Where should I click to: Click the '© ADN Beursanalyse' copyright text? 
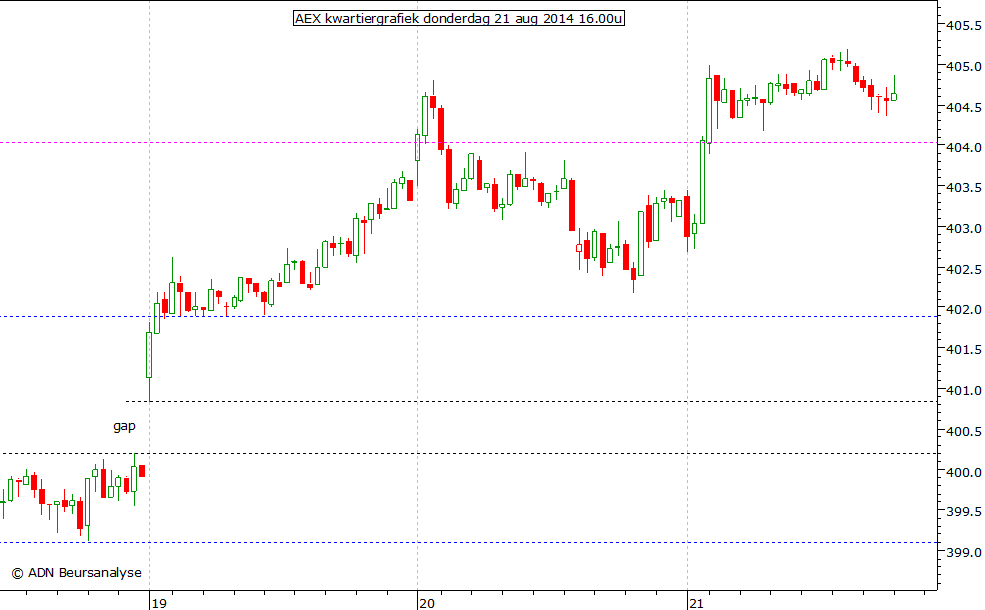tap(77, 572)
